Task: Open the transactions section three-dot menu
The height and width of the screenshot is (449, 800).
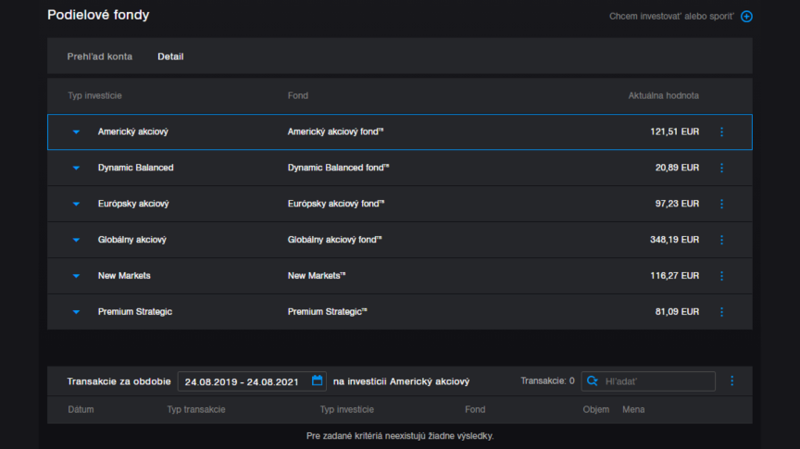Action: coord(732,381)
